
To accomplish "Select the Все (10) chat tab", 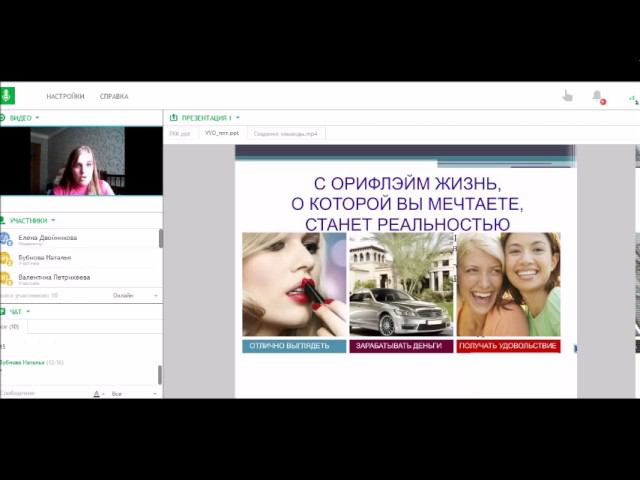I will click(x=10, y=327).
